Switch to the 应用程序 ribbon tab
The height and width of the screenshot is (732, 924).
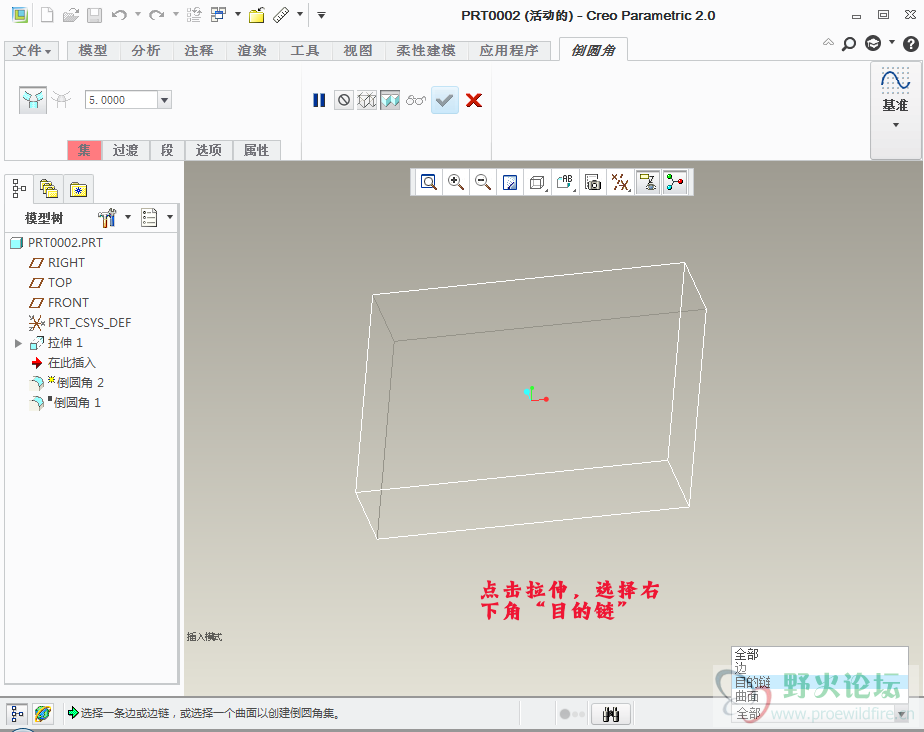(x=509, y=51)
